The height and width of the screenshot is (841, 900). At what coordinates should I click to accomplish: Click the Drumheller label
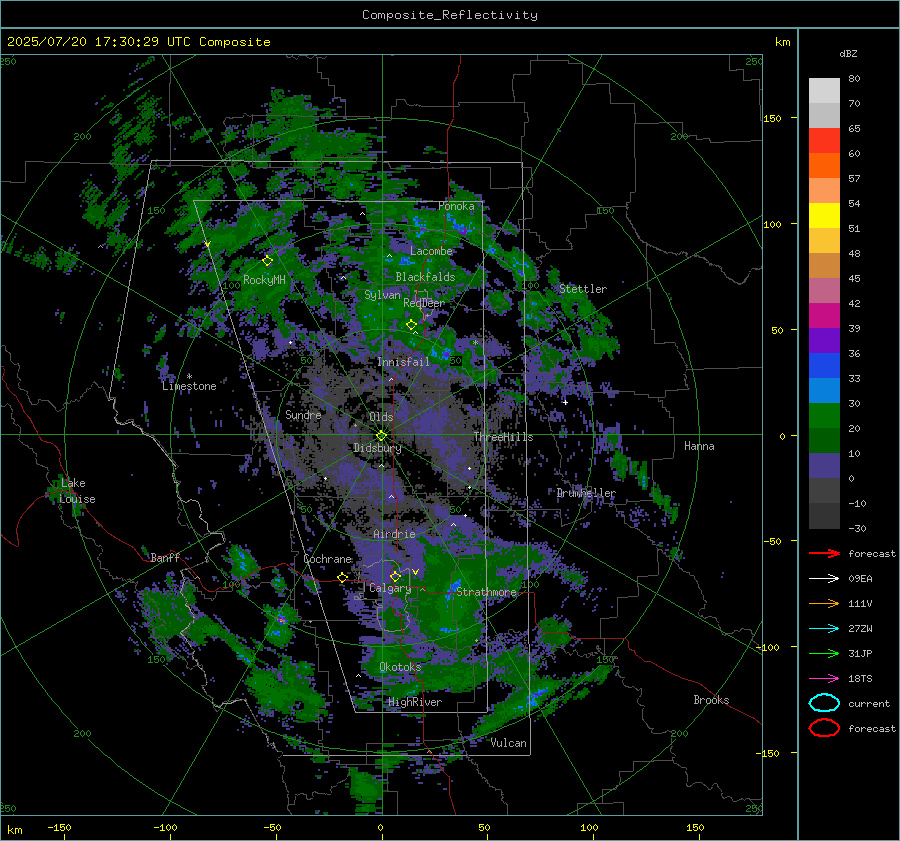tap(586, 493)
